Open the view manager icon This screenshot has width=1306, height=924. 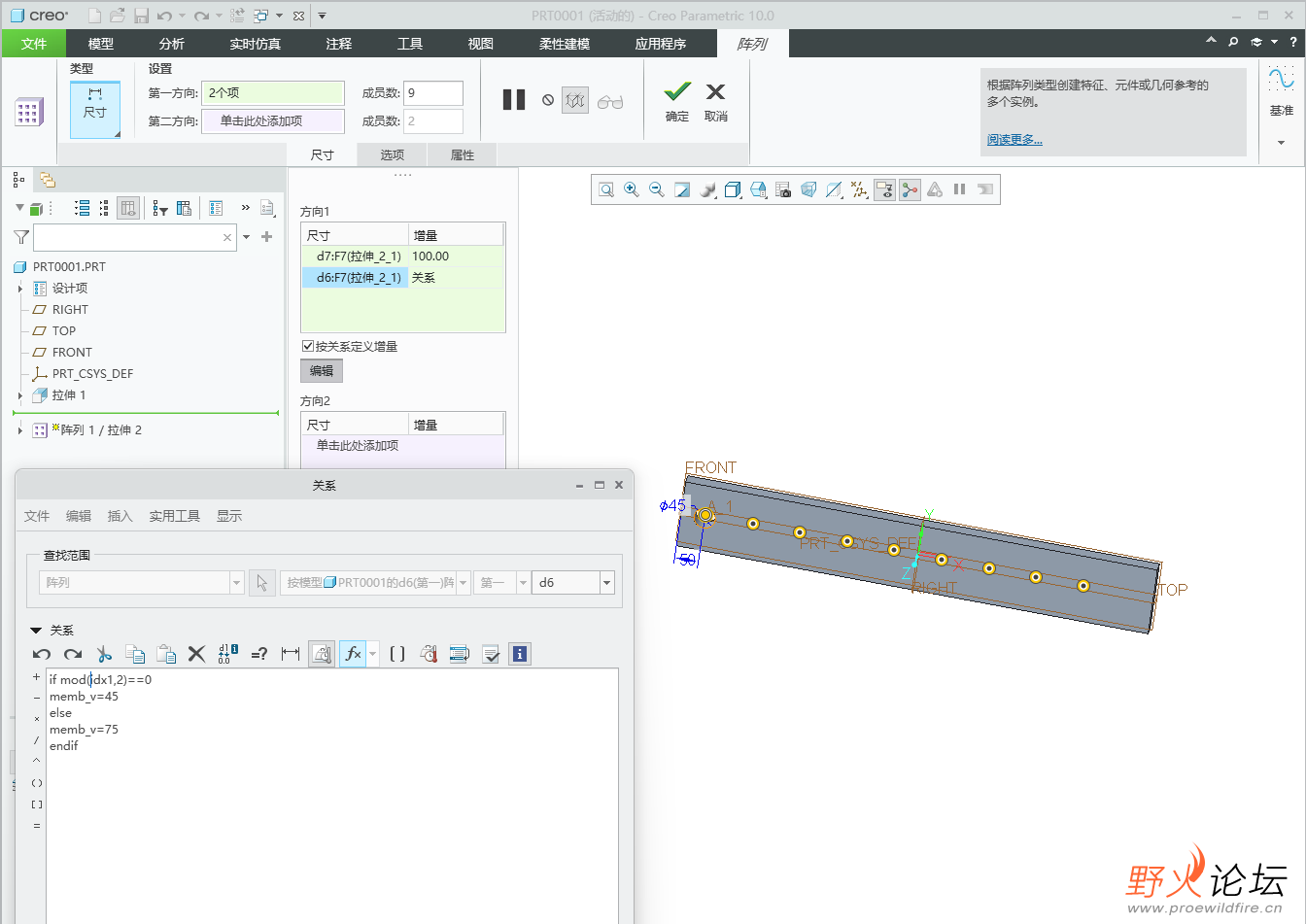(758, 189)
